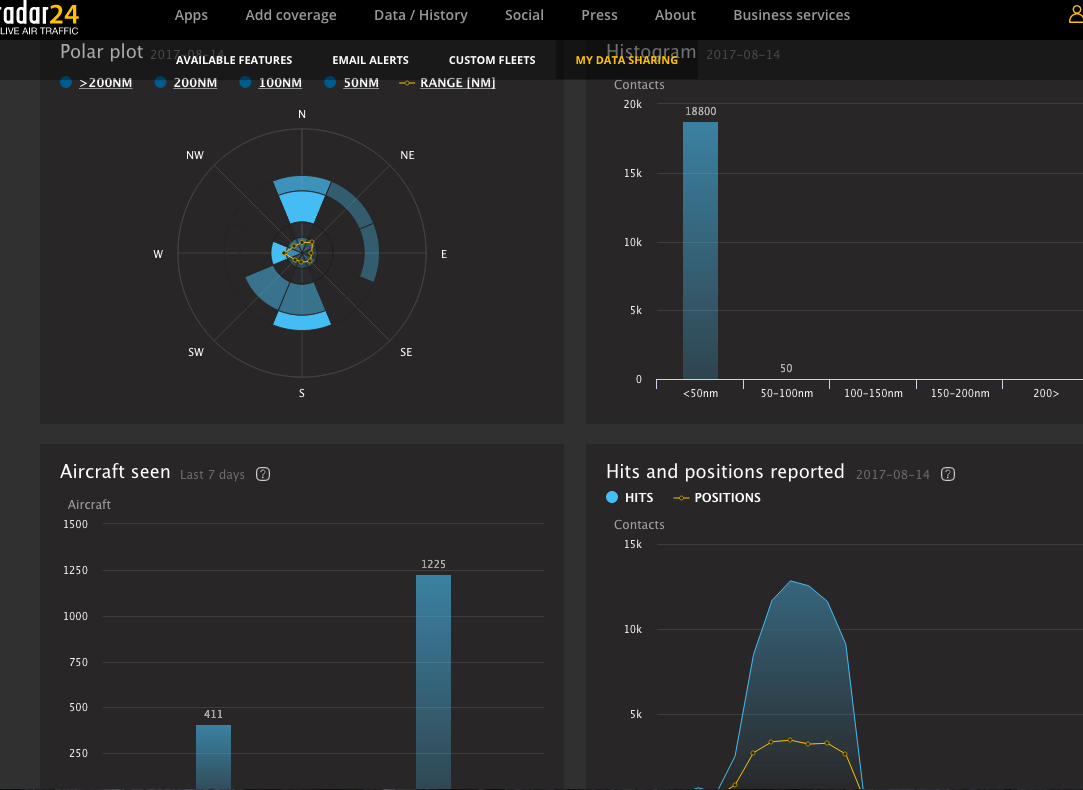This screenshot has height=790, width=1083.
Task: Toggle the POSITIONS series legend
Action: point(718,498)
